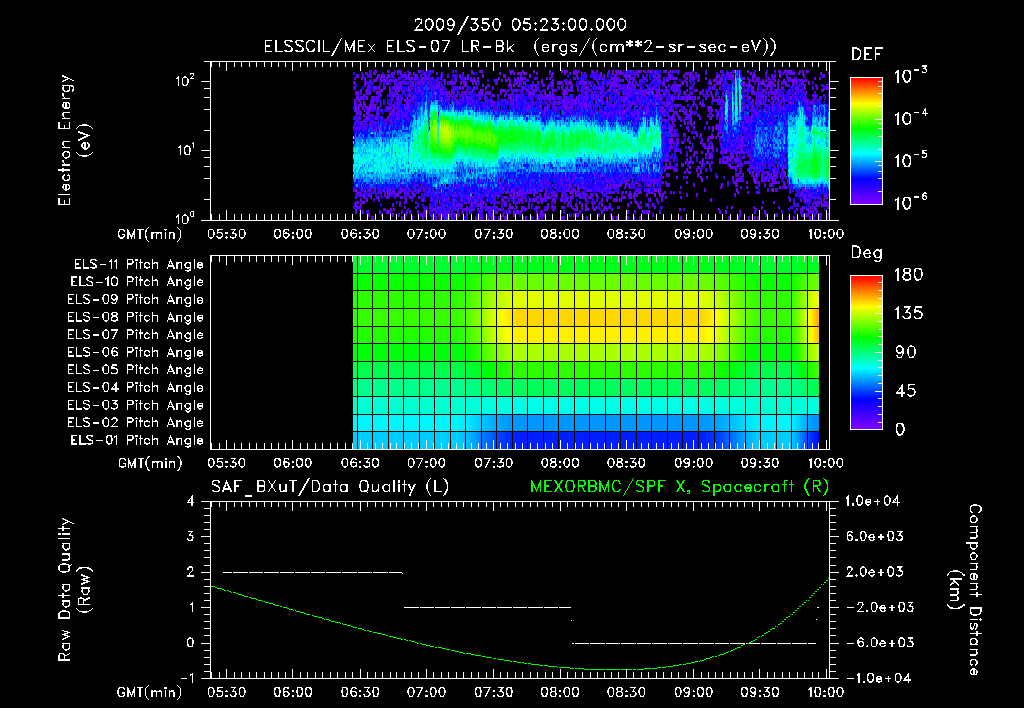Viewport: 1024px width, 708px height.
Task: Click the white data quality line at level 0
Action: (694, 643)
